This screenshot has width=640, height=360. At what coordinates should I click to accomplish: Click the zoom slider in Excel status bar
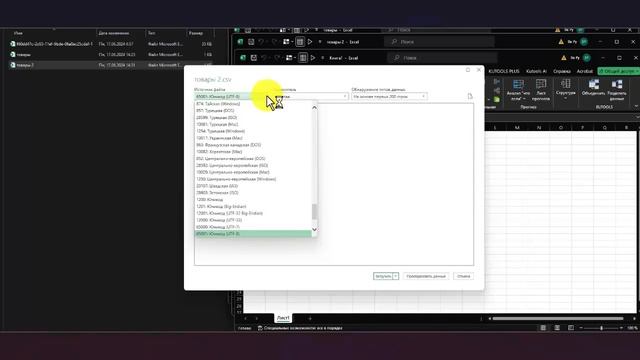pos(601,328)
